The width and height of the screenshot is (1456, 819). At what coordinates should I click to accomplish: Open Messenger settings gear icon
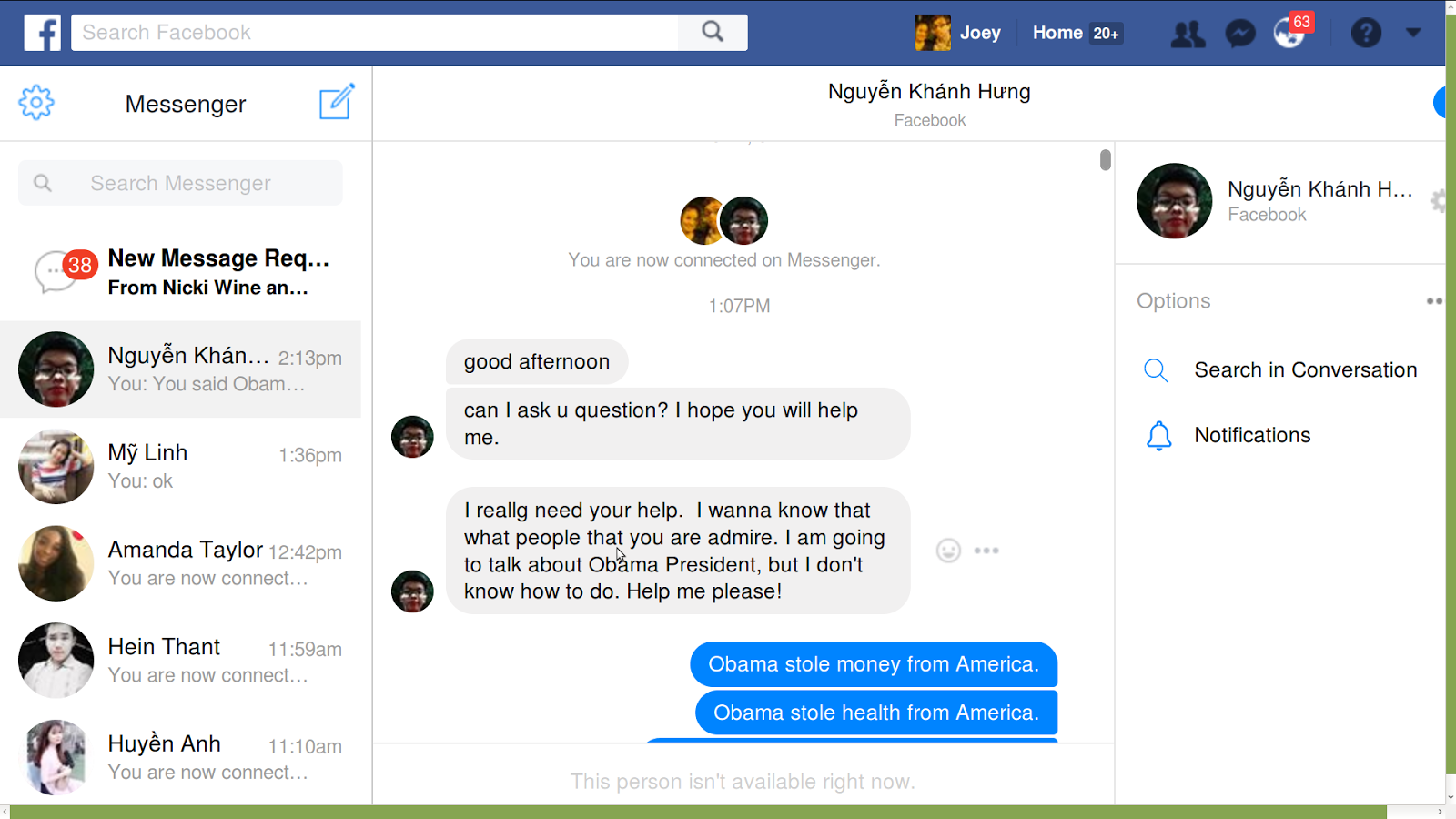coord(36,103)
